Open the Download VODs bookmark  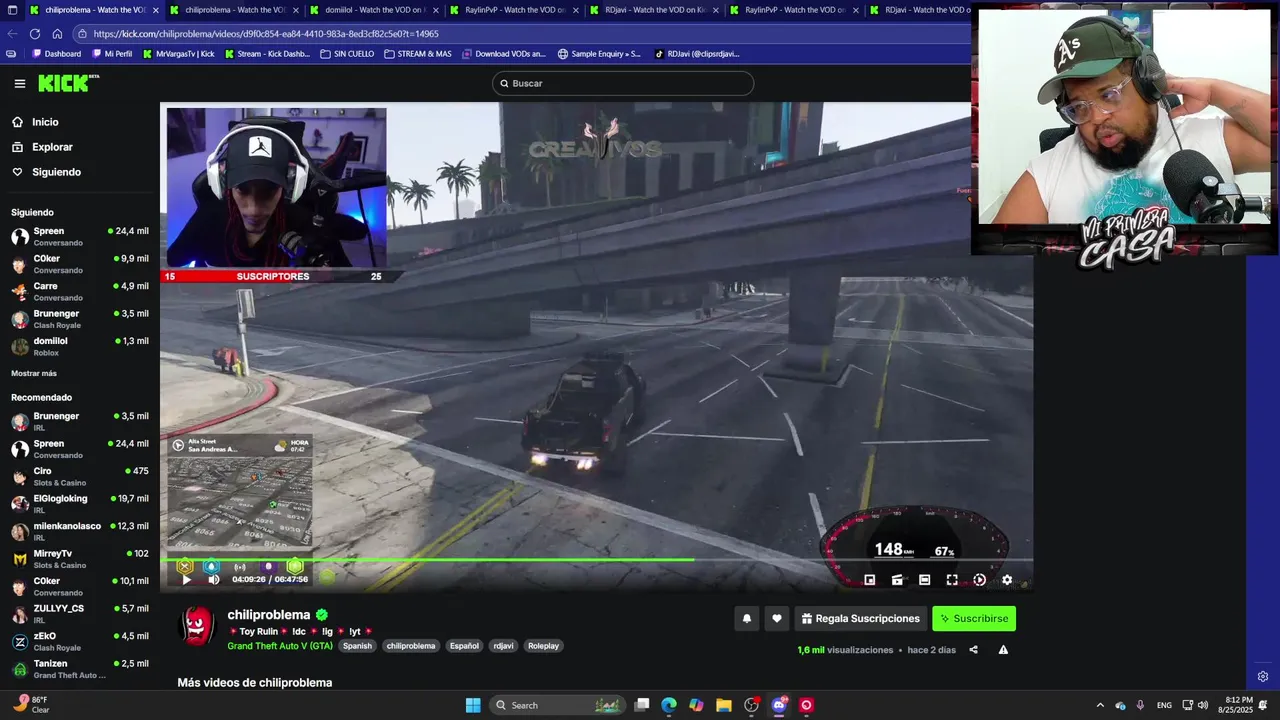click(503, 54)
